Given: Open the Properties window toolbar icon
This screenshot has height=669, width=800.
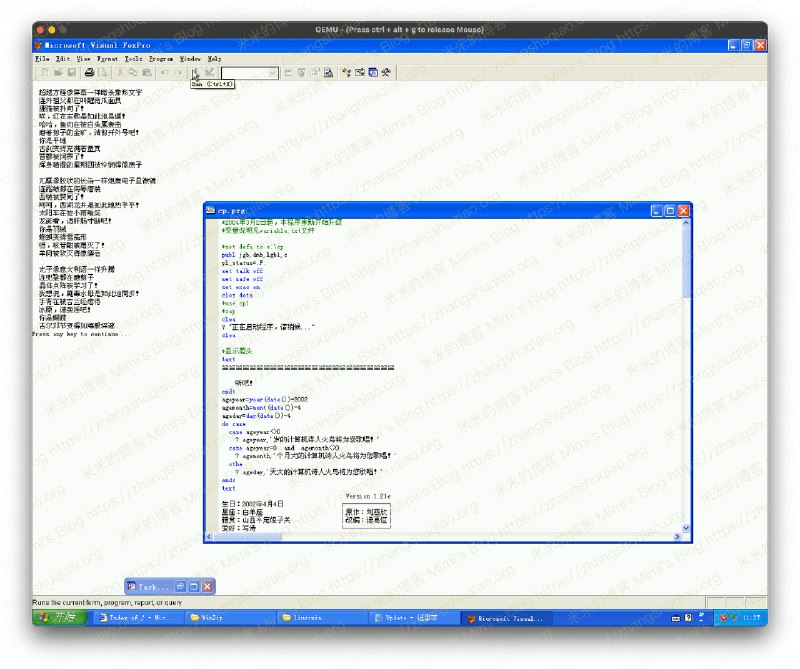Looking at the screenshot, I should click(315, 72).
